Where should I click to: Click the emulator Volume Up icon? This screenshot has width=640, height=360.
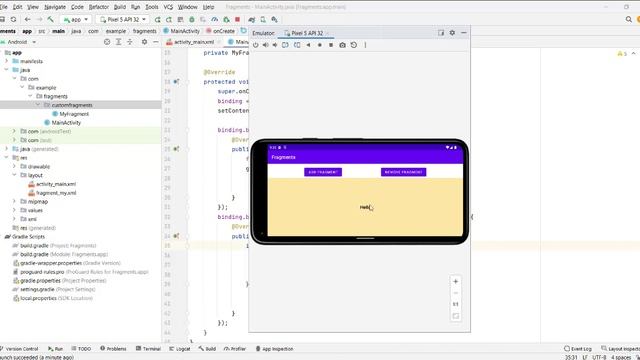pos(265,45)
